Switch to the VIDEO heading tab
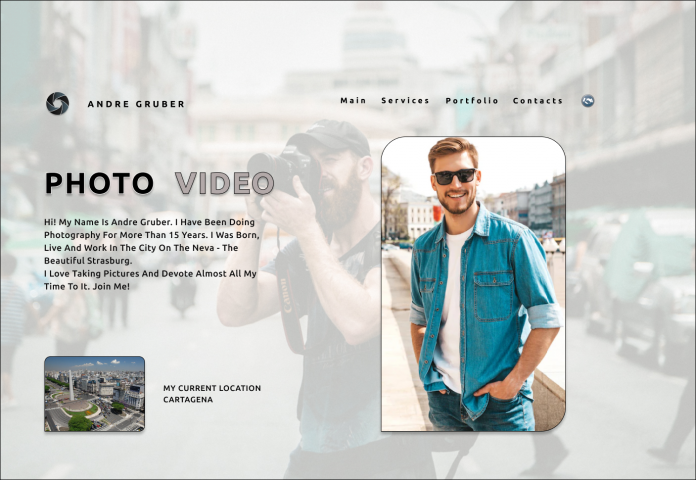696x480 pixels. pos(225,183)
